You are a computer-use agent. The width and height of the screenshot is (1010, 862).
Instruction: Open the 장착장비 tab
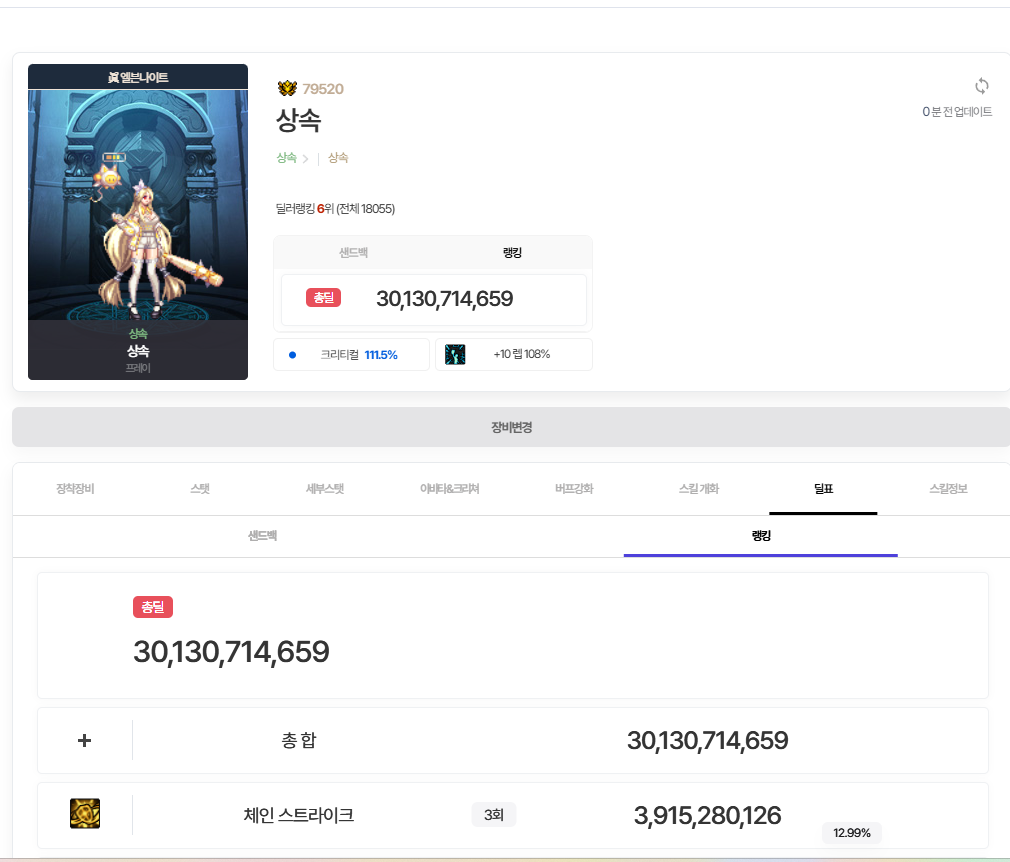75,489
